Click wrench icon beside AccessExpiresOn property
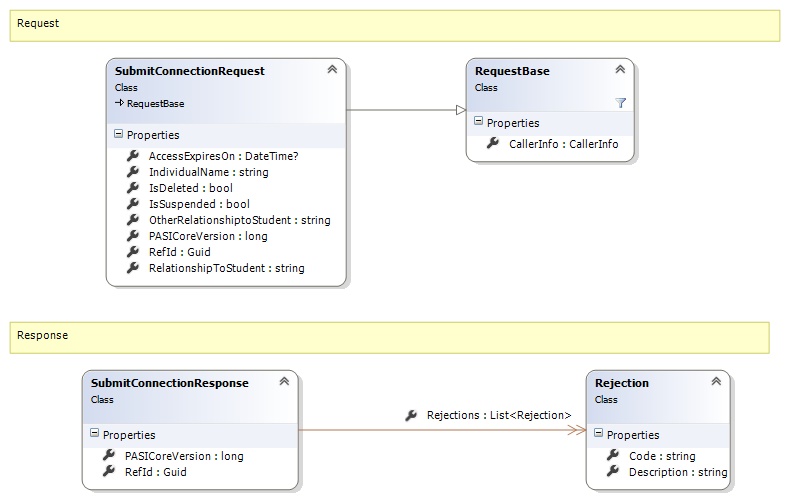788x498 pixels. 133,156
